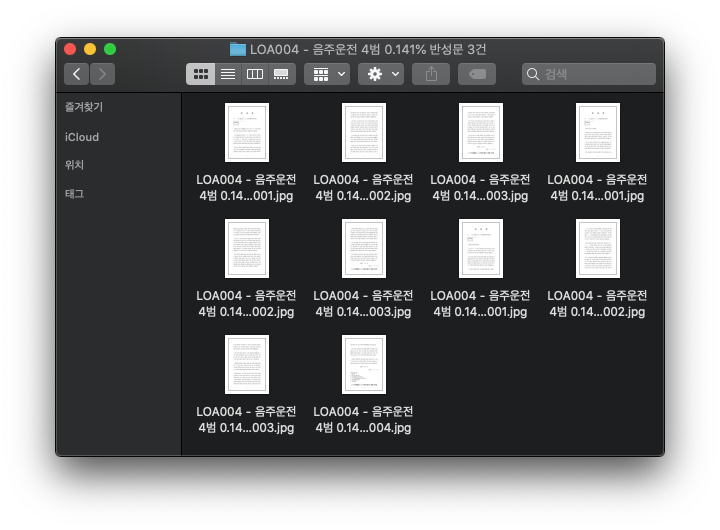Click the Edit Tags toolbar button
The image size is (720, 530).
[477, 74]
